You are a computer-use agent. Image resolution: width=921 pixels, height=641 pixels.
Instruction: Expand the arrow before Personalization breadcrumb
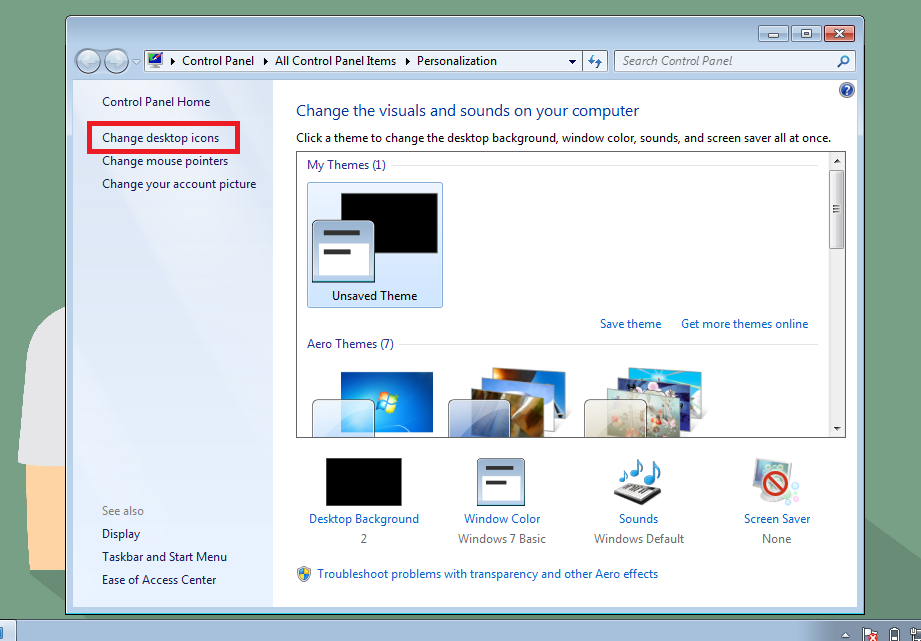(x=408, y=61)
